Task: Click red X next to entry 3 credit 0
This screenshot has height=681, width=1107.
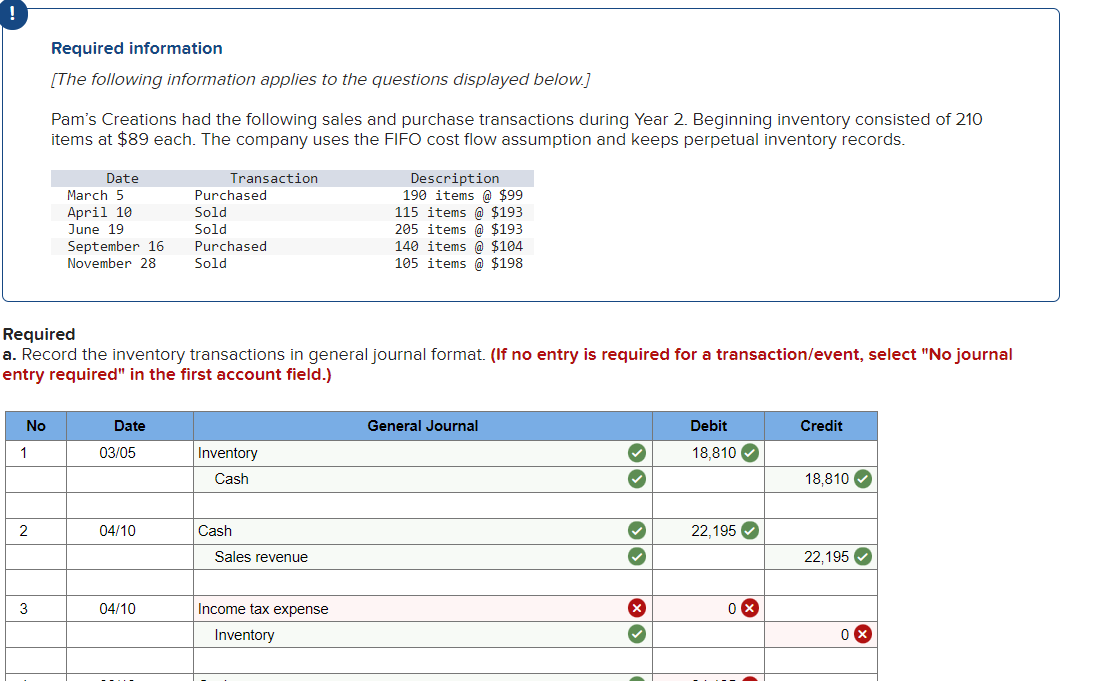Action: 862,634
